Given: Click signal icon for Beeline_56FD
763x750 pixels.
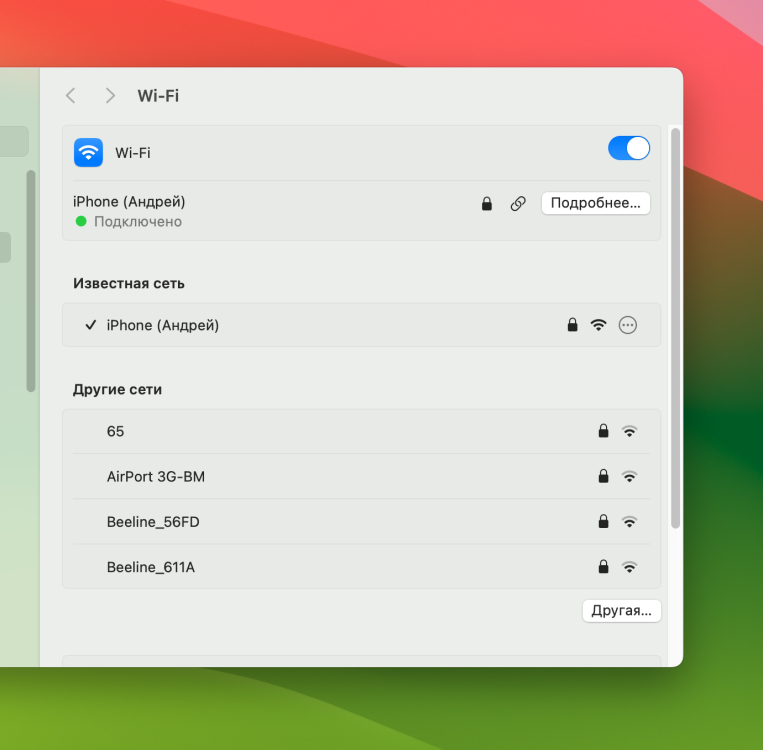Looking at the screenshot, I should tap(629, 522).
